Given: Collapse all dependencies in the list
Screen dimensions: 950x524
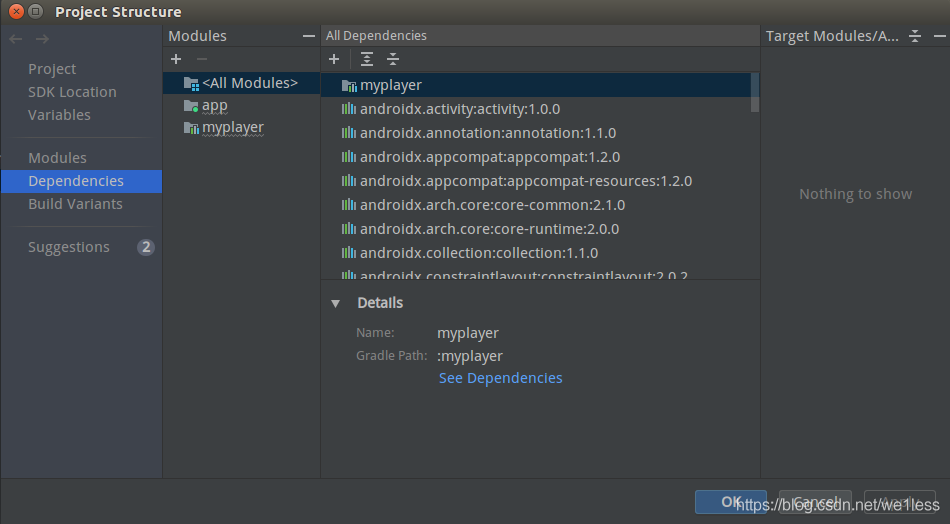Looking at the screenshot, I should click(393, 59).
